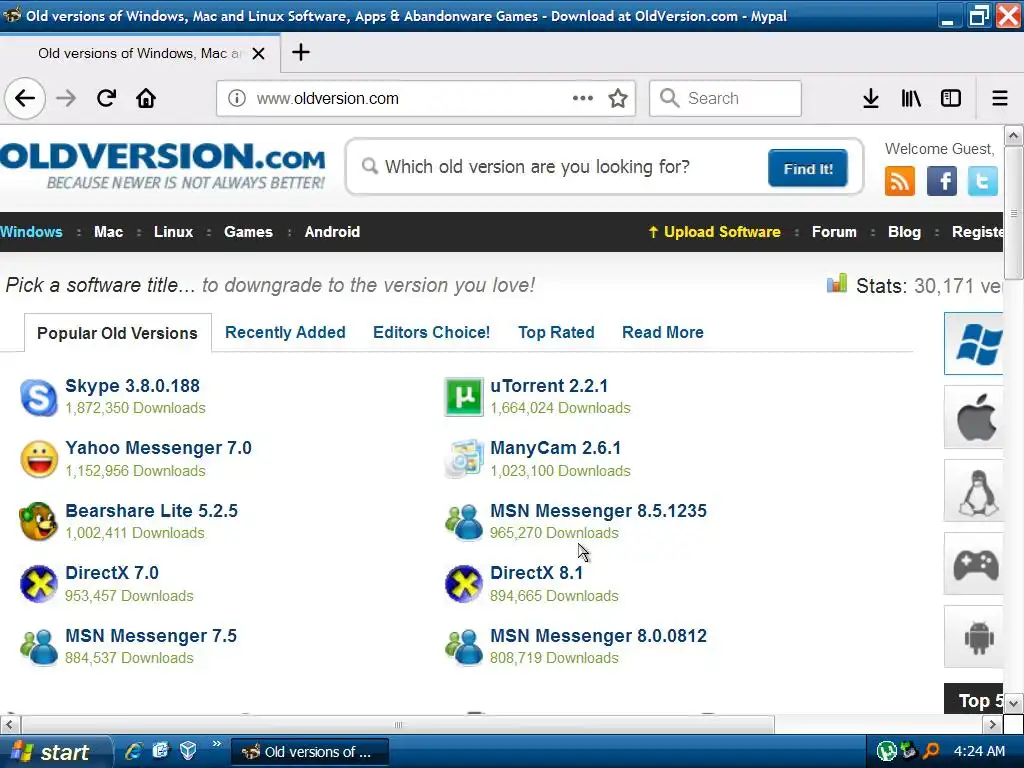This screenshot has height=768, width=1024.
Task: Visit the Facebook page icon
Action: coord(942,182)
